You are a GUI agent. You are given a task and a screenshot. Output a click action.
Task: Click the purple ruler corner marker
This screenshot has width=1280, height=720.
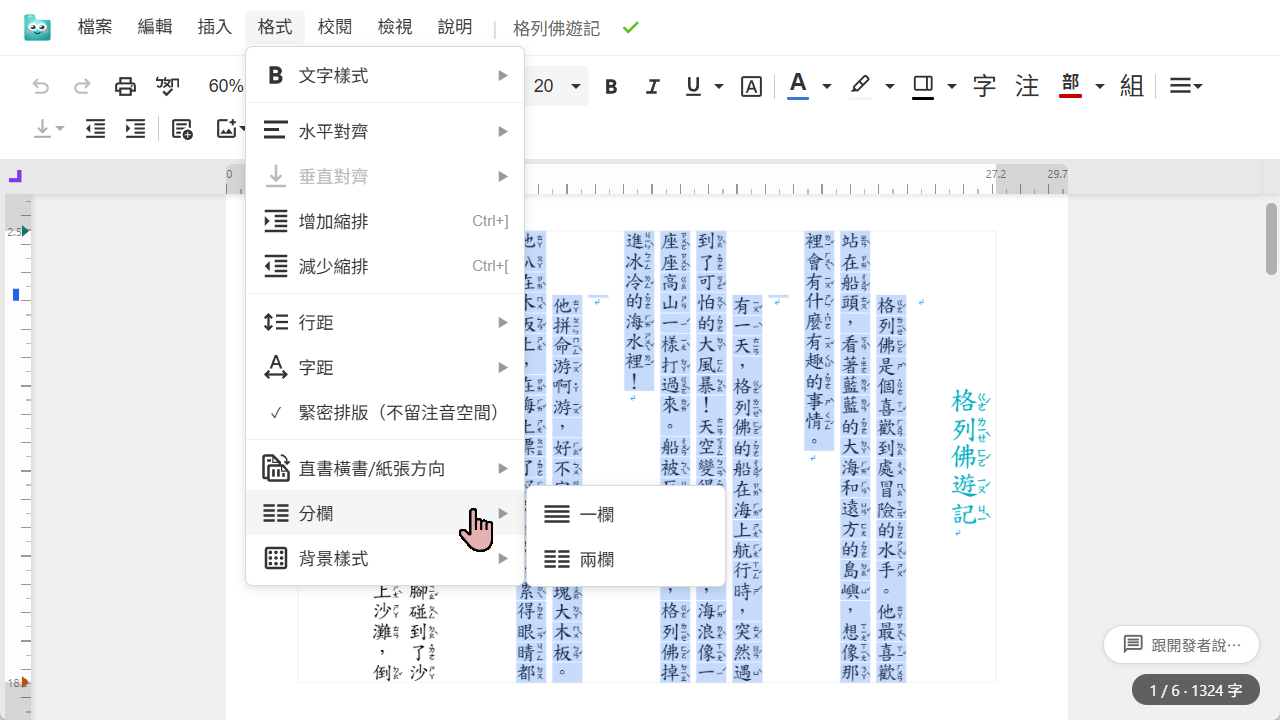tap(15, 177)
